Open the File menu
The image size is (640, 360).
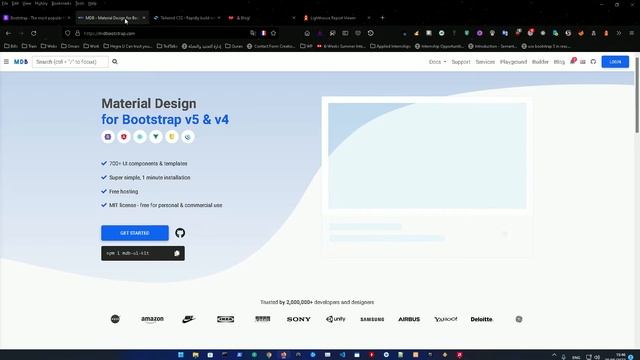click(5, 3)
